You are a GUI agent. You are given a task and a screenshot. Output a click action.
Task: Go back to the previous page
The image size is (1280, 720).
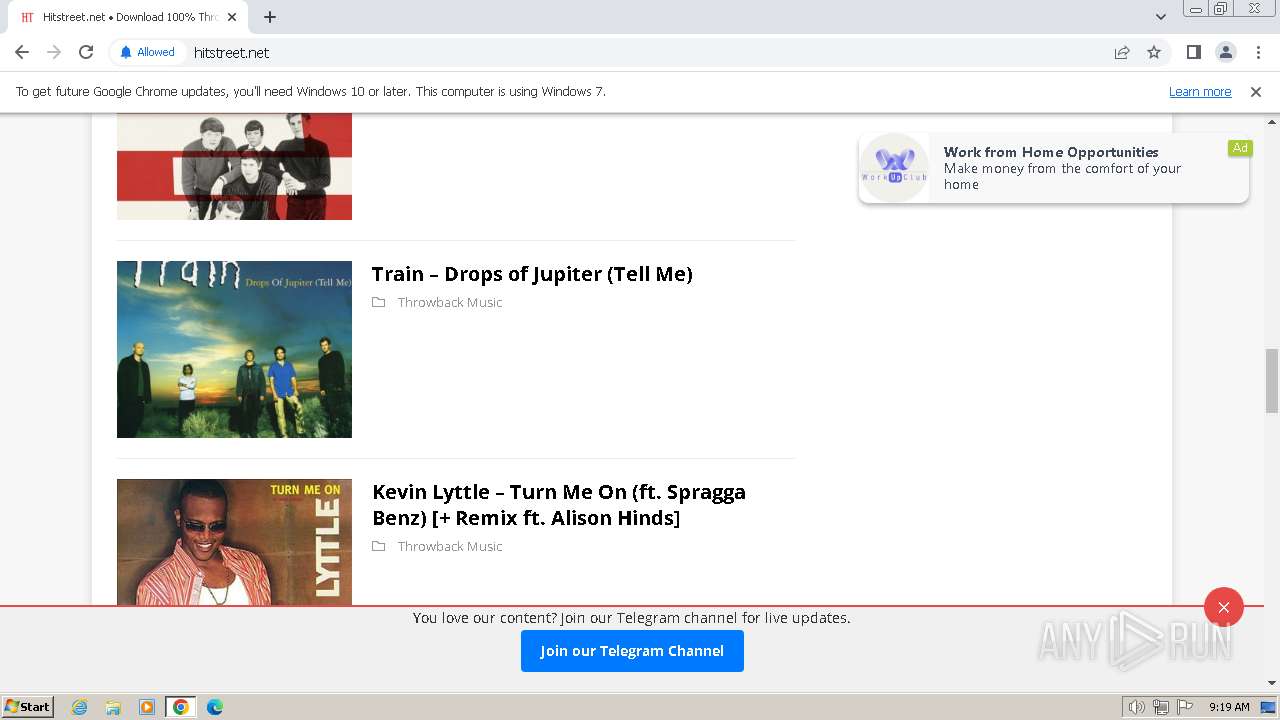click(22, 52)
